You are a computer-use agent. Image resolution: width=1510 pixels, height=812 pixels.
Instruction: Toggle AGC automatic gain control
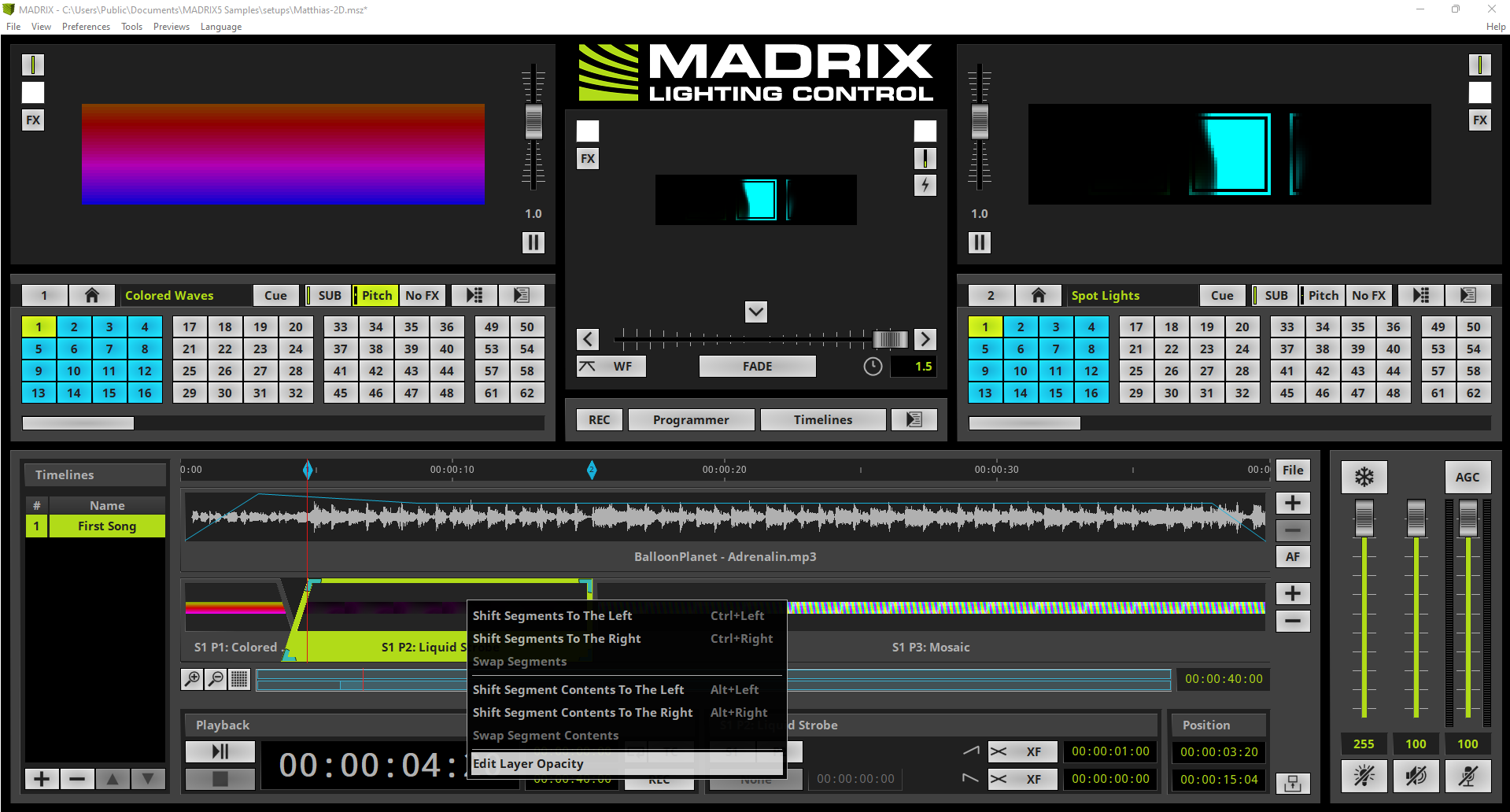click(x=1468, y=477)
